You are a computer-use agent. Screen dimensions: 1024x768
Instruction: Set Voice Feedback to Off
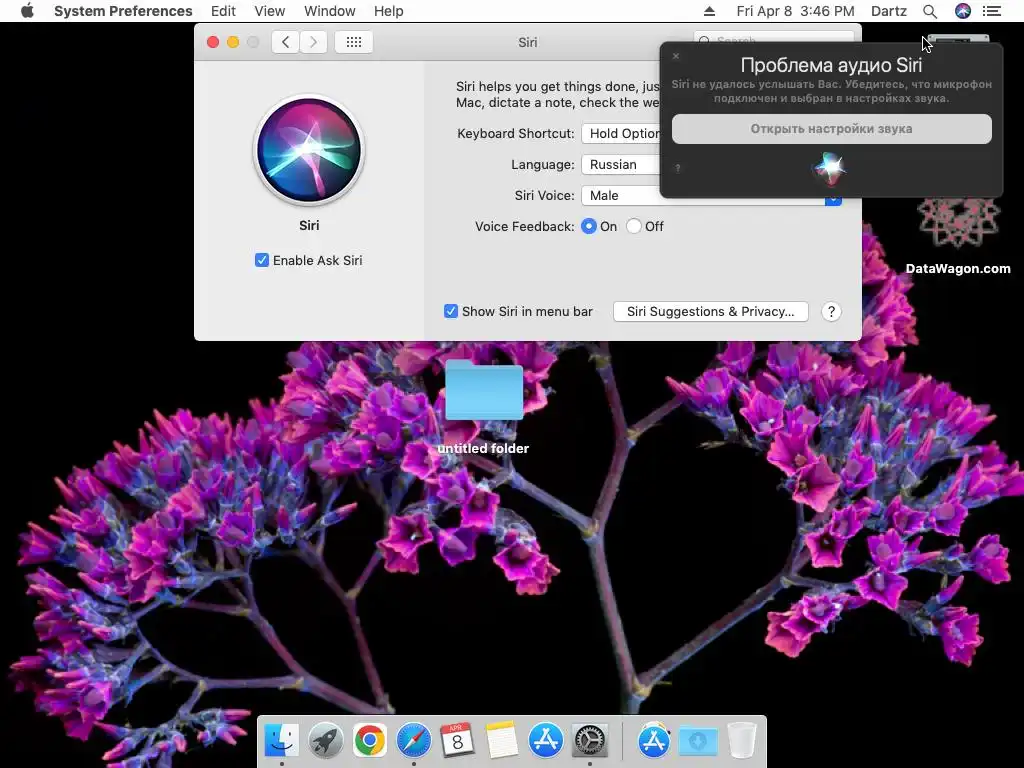click(633, 226)
